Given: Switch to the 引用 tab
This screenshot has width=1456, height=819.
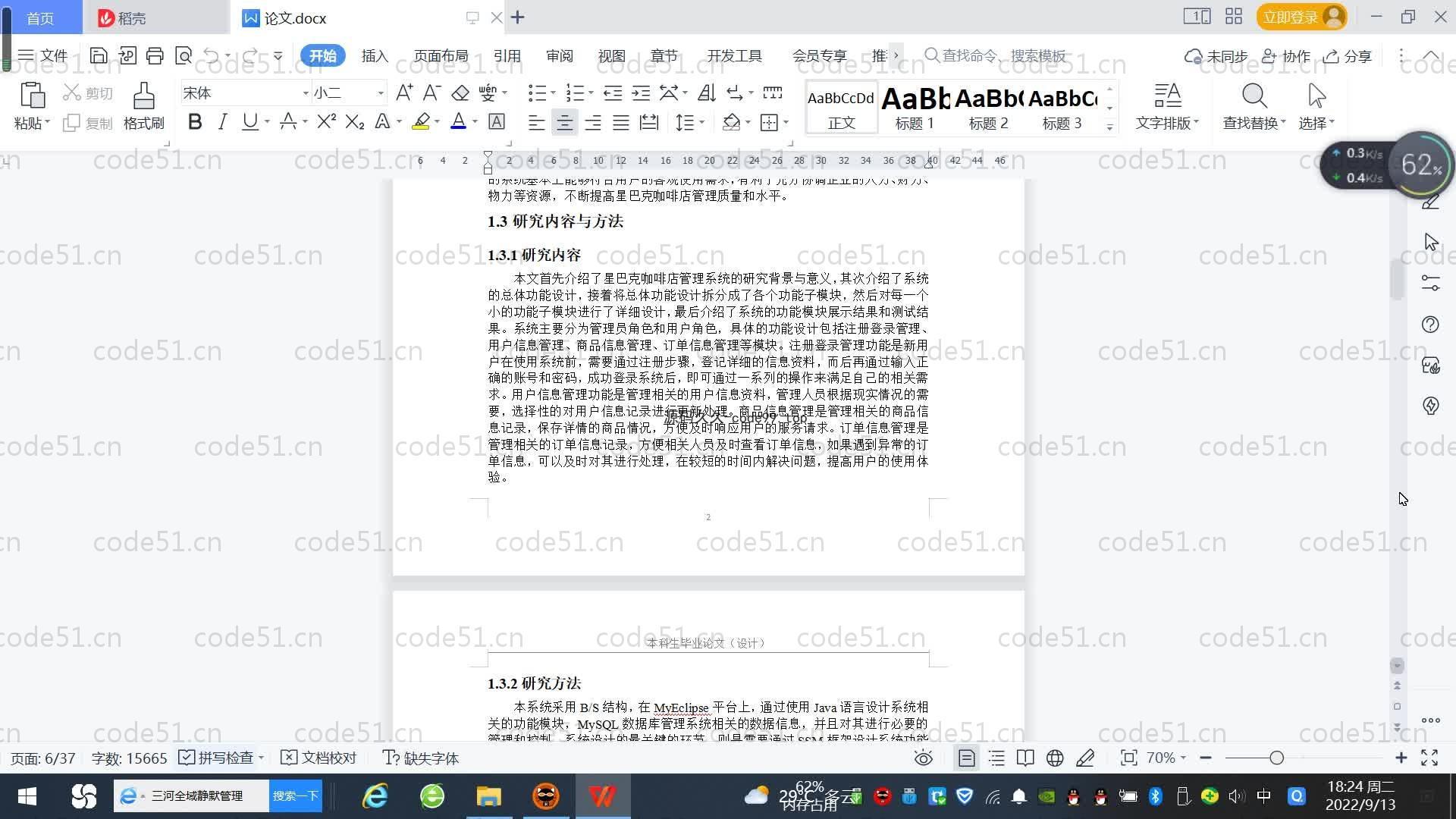Looking at the screenshot, I should tap(507, 55).
